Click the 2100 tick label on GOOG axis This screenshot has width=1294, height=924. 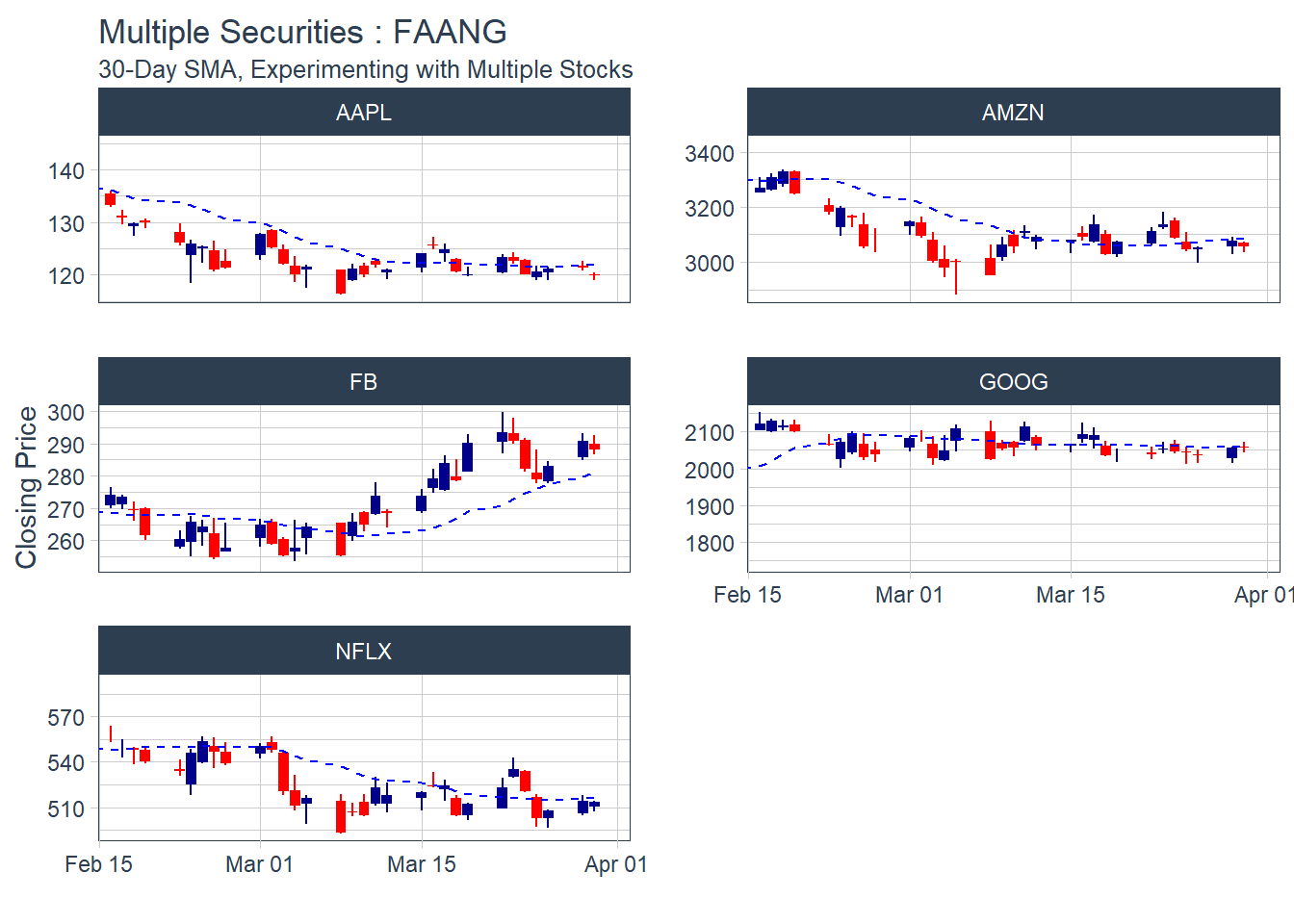[x=709, y=433]
